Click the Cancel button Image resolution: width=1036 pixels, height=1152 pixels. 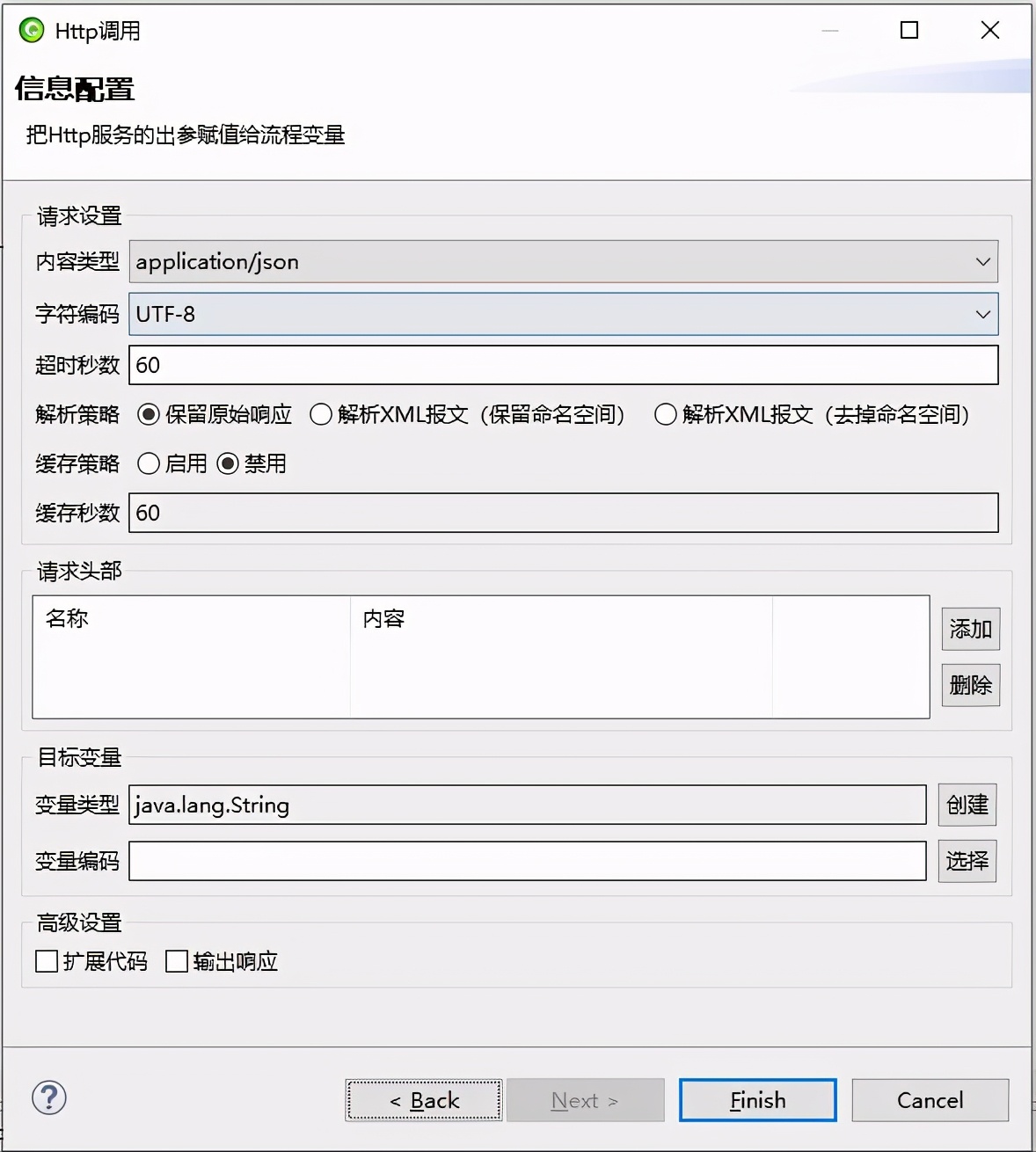[930, 1100]
